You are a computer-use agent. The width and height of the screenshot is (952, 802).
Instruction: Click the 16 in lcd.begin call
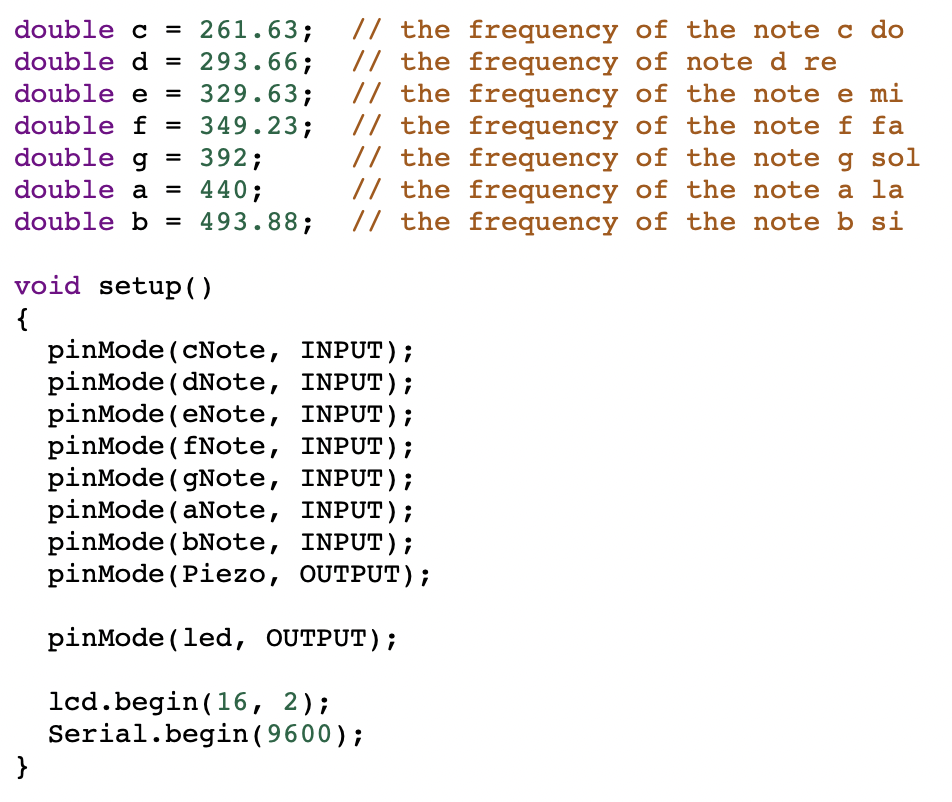click(232, 702)
